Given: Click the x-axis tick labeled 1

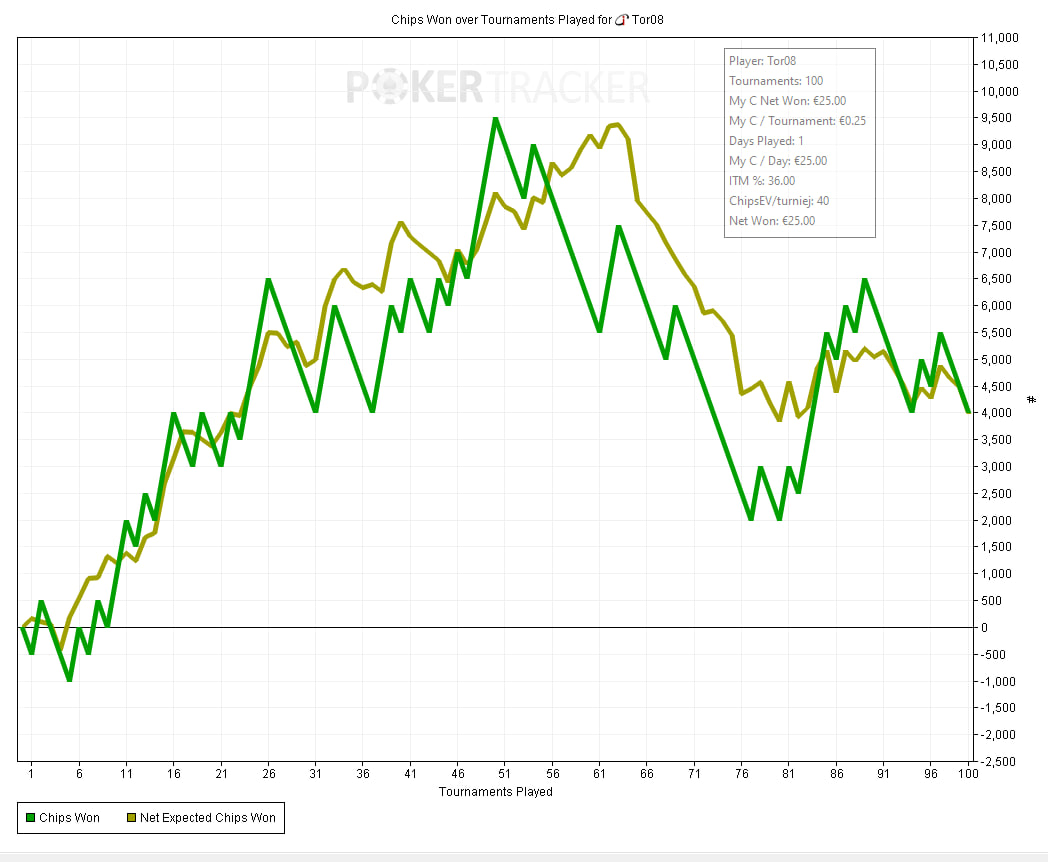Looking at the screenshot, I should (x=31, y=774).
